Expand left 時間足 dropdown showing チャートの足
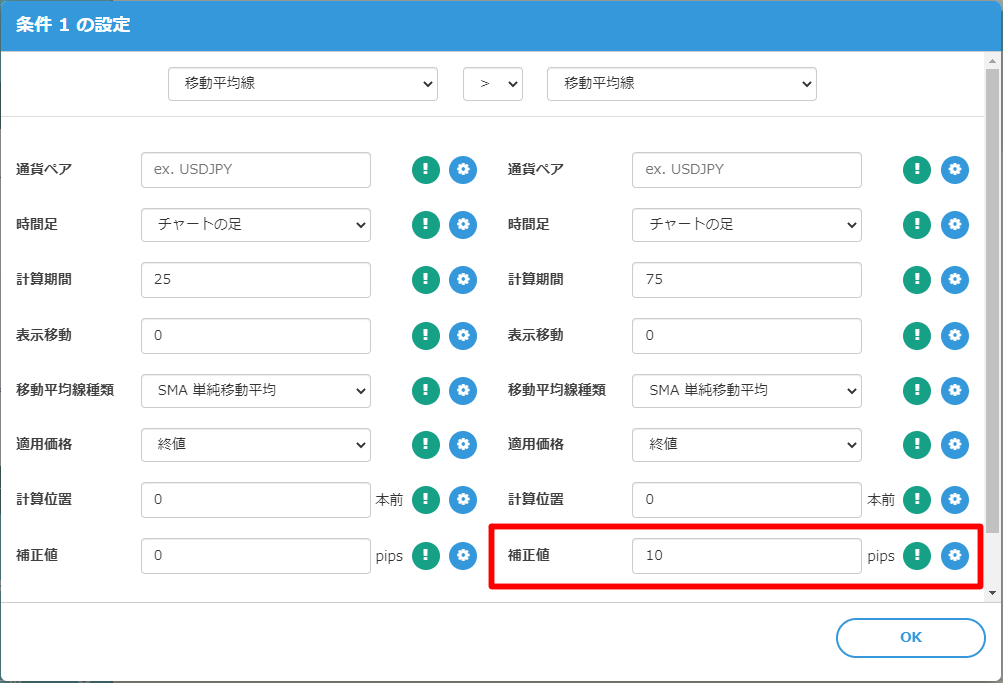This screenshot has height=683, width=1003. (x=256, y=225)
